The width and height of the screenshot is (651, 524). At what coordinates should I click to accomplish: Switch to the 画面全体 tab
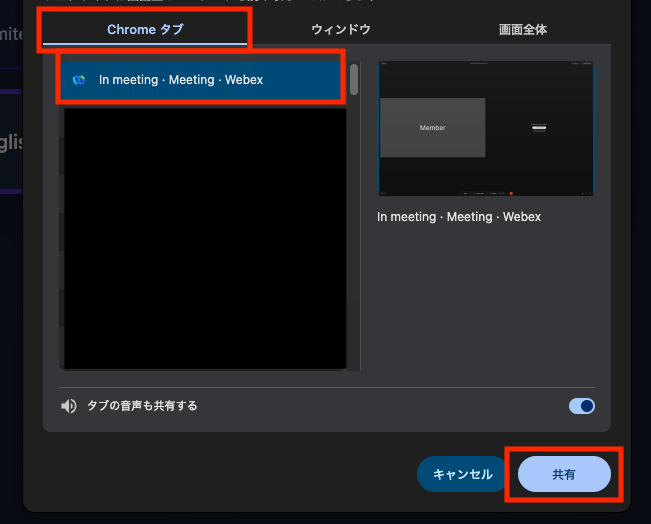tap(523, 29)
